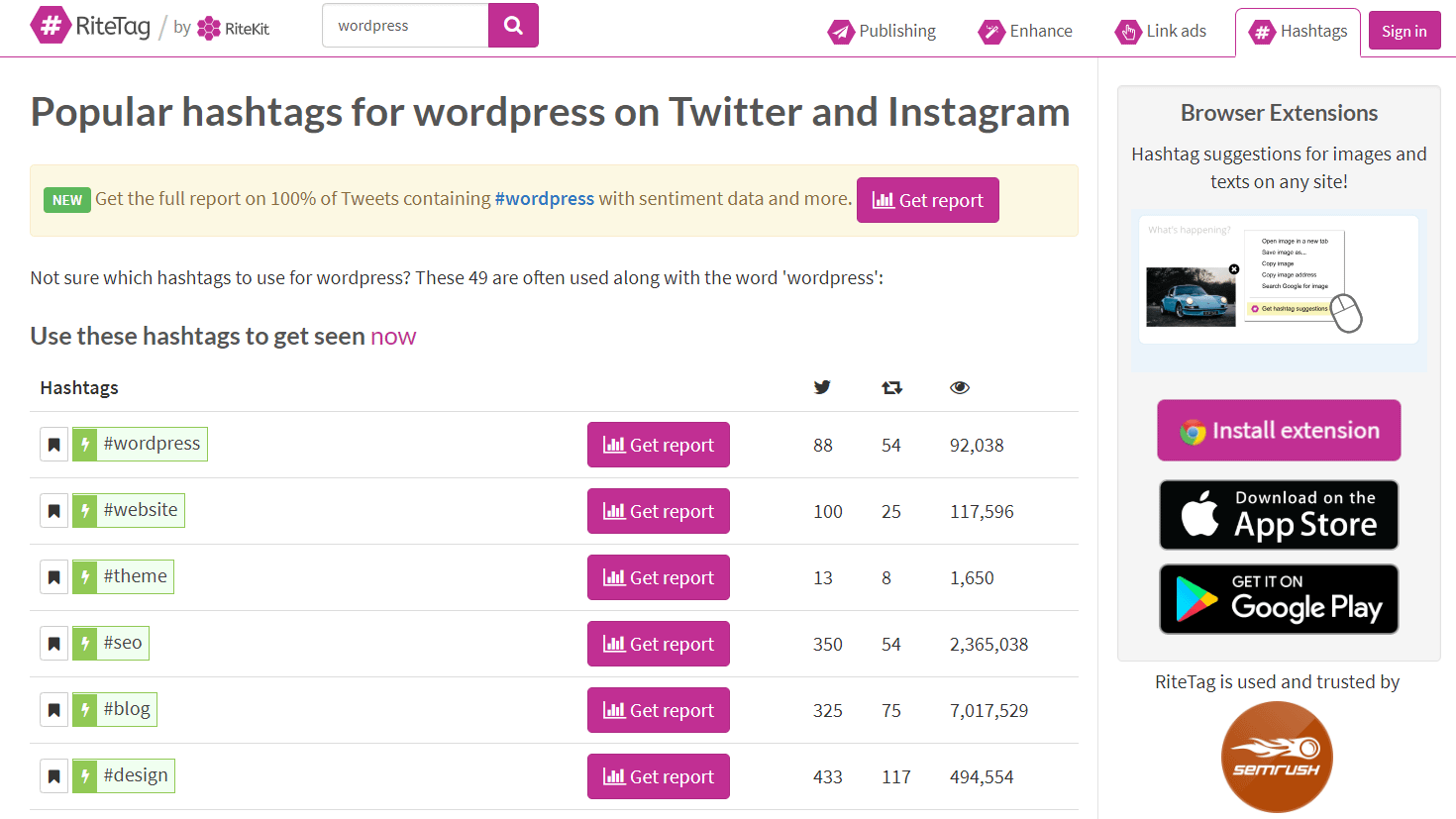Viewport: 1456px width, 819px height.
Task: Click the #website hashtag tag
Action: (x=129, y=510)
